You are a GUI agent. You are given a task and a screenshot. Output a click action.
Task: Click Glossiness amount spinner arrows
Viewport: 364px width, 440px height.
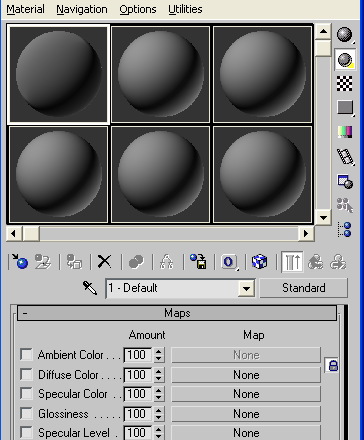point(159,414)
